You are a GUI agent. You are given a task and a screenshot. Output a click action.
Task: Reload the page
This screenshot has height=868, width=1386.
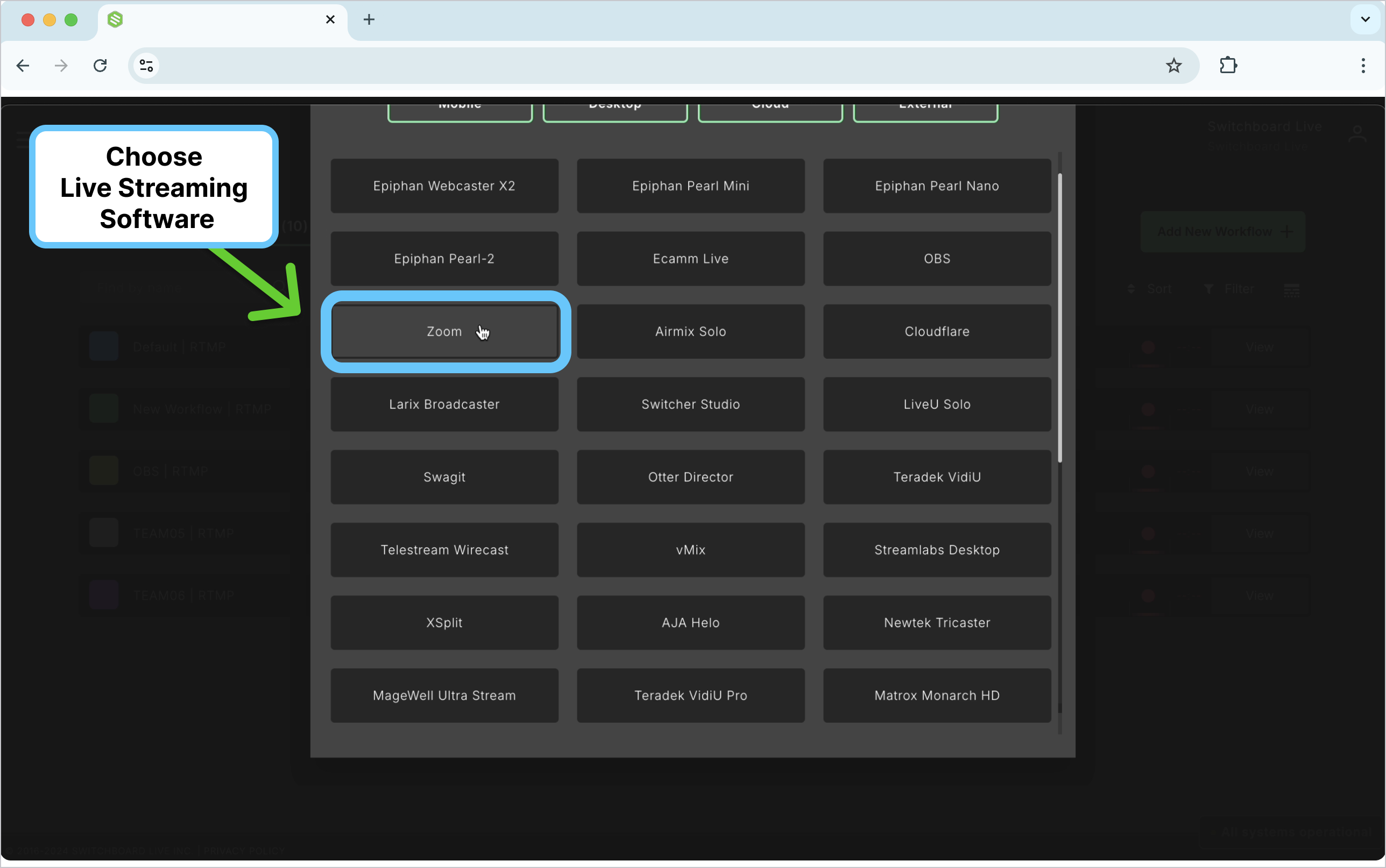pyautogui.click(x=100, y=66)
